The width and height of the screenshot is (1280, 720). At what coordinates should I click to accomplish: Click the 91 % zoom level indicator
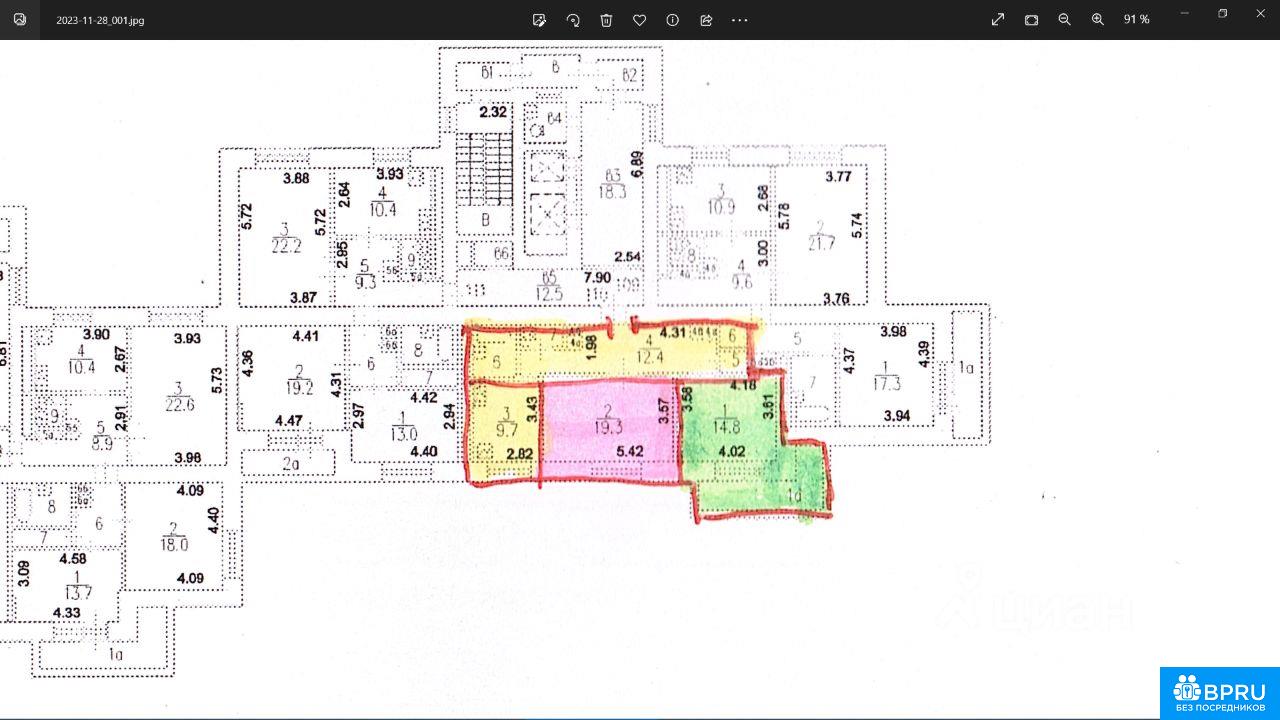coord(1136,20)
